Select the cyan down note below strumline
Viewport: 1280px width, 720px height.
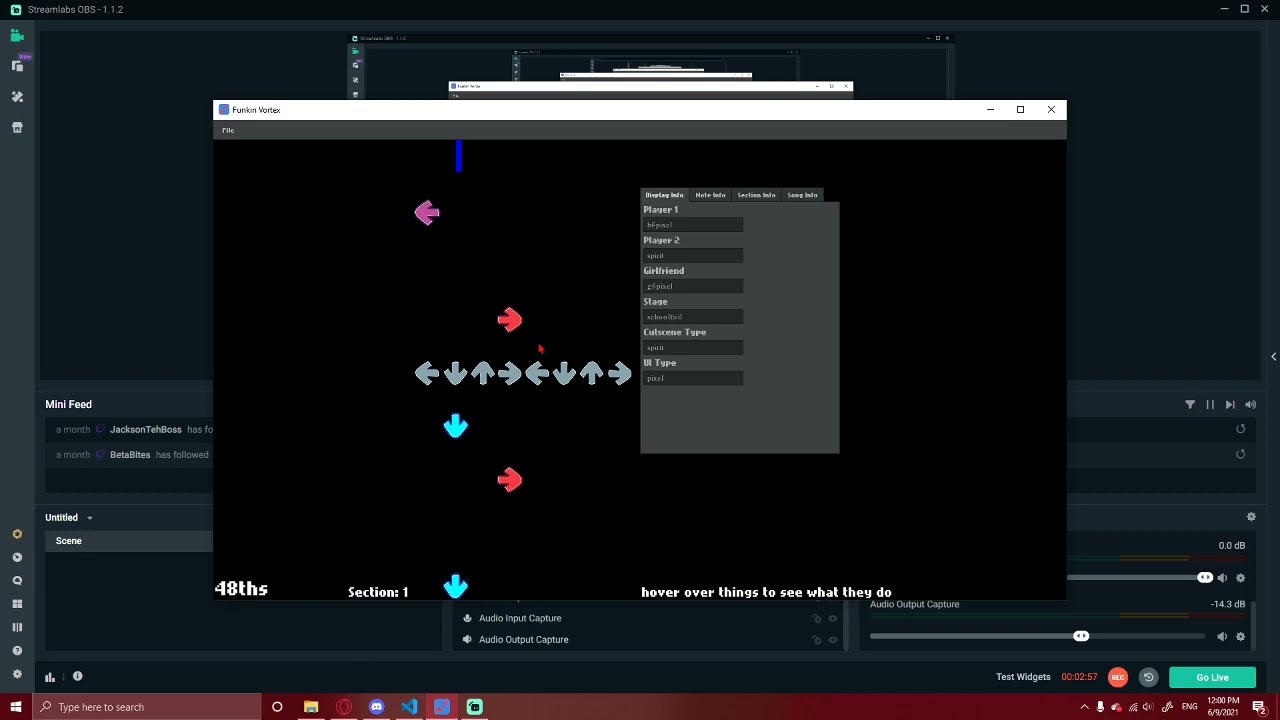pos(456,427)
